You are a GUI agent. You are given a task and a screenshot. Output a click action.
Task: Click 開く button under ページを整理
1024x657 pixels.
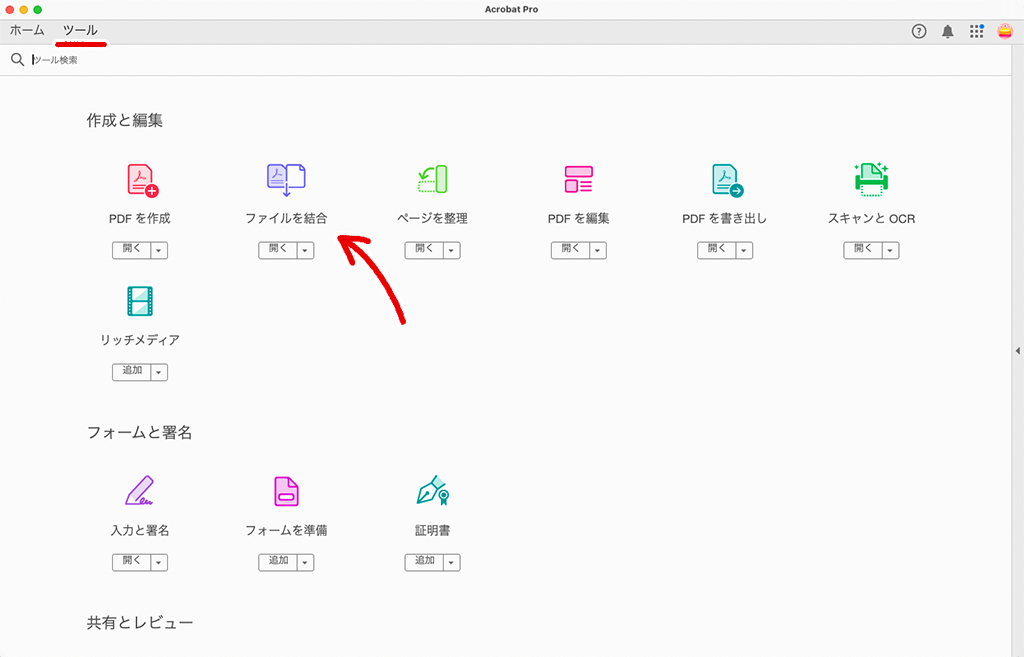tap(424, 250)
